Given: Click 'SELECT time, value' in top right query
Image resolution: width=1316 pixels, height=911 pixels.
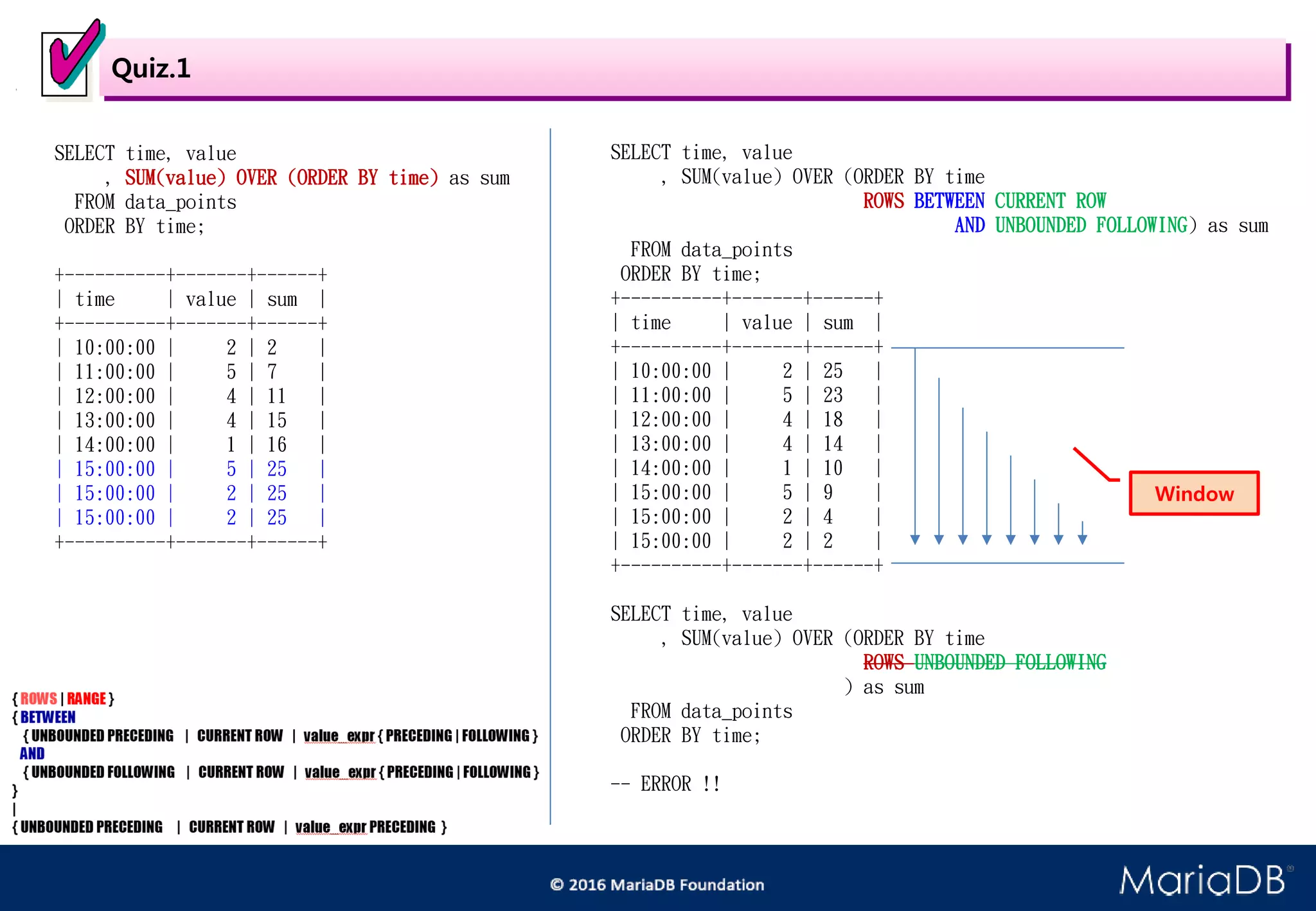Looking at the screenshot, I should coord(701,153).
